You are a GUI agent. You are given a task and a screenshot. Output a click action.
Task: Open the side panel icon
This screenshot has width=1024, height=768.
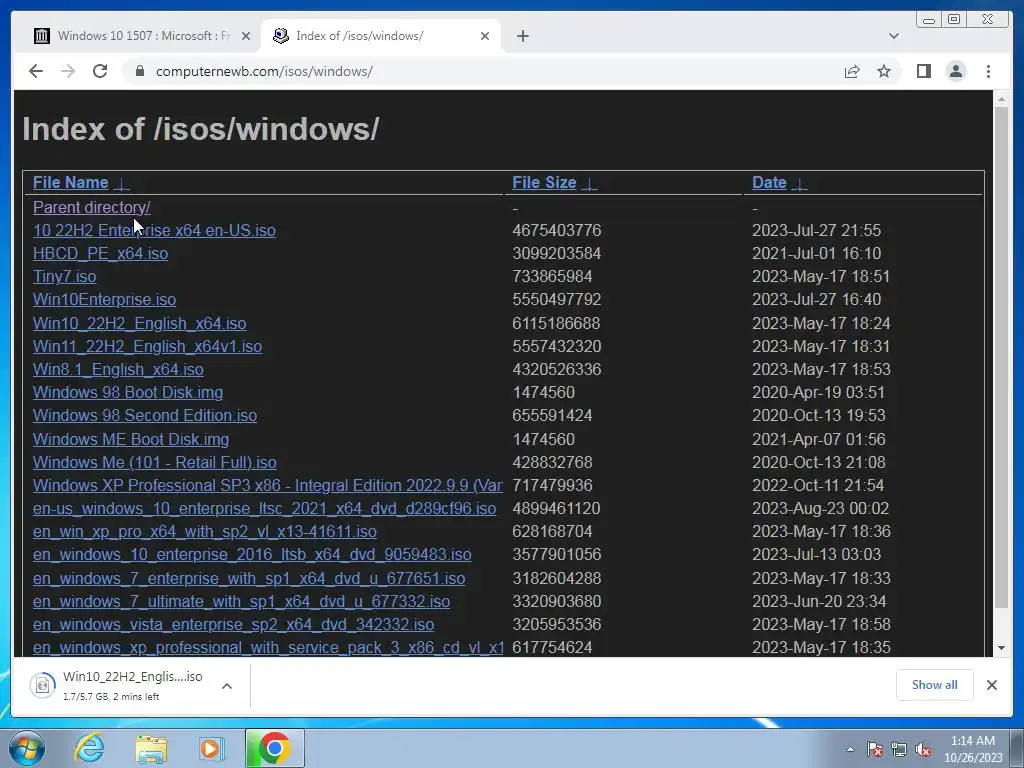(x=923, y=71)
